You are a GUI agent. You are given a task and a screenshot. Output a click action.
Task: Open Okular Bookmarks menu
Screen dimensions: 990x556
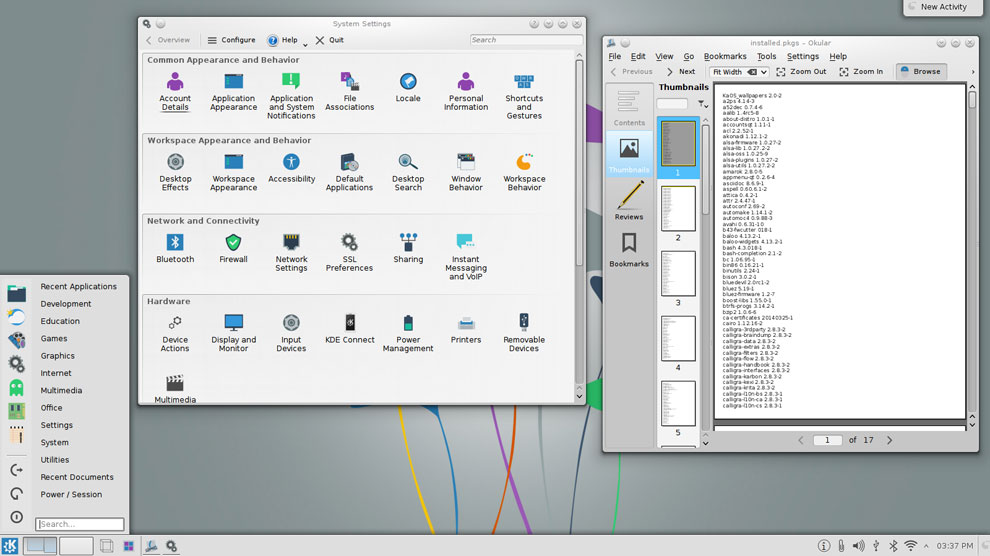(725, 56)
